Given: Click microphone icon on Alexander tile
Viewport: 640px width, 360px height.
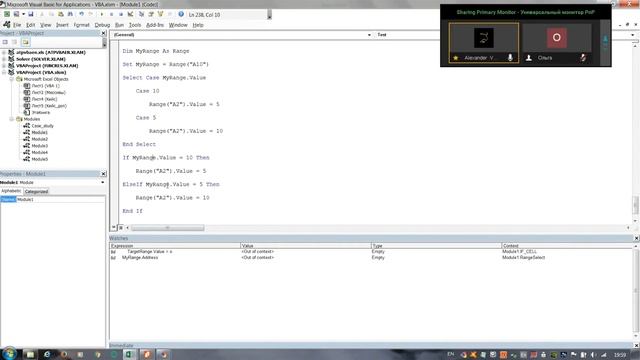Looking at the screenshot, I should tap(510, 58).
